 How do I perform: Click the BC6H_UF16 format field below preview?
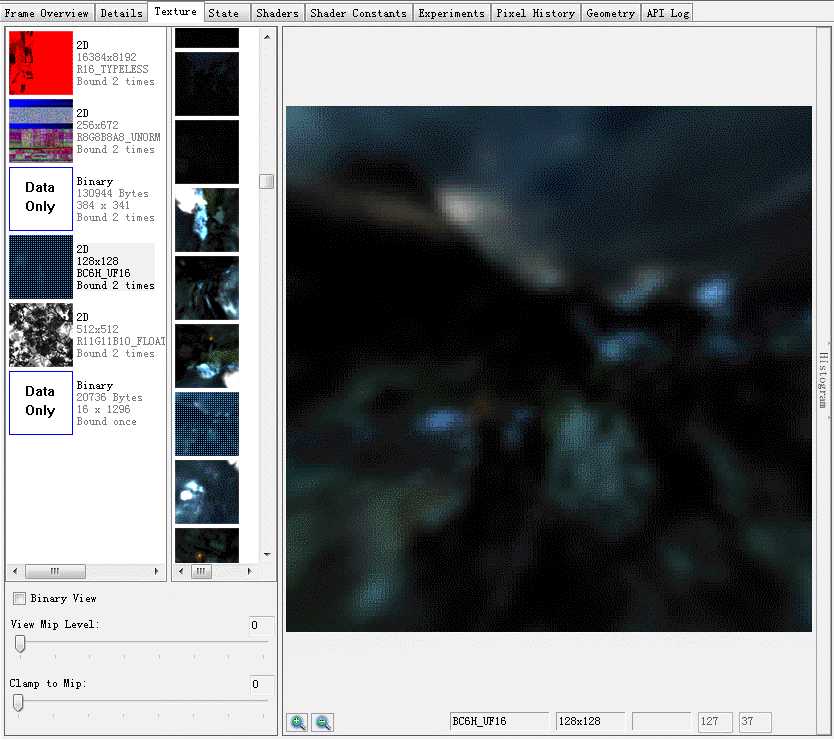(x=498, y=722)
